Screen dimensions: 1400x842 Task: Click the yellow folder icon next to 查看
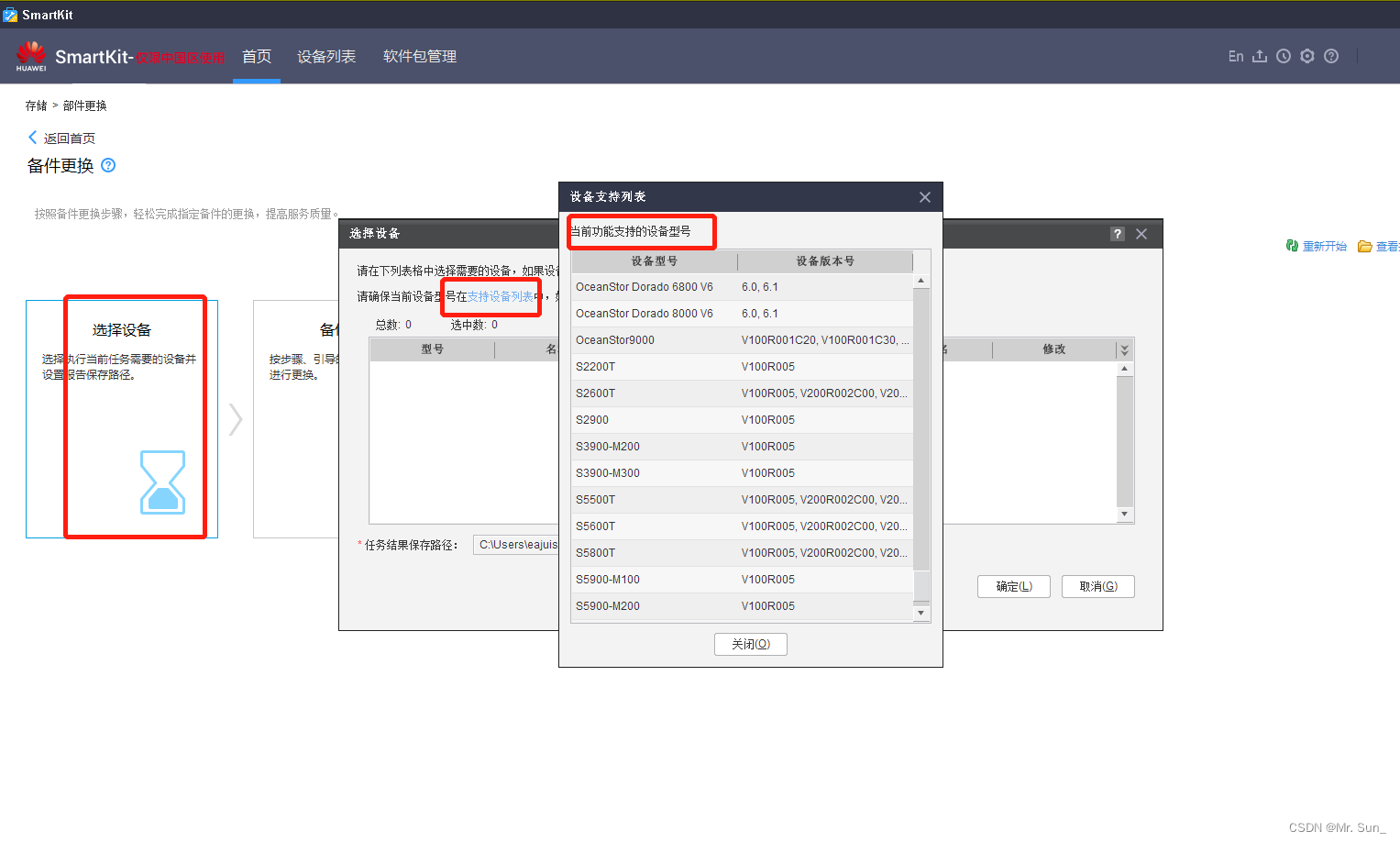tap(1366, 245)
